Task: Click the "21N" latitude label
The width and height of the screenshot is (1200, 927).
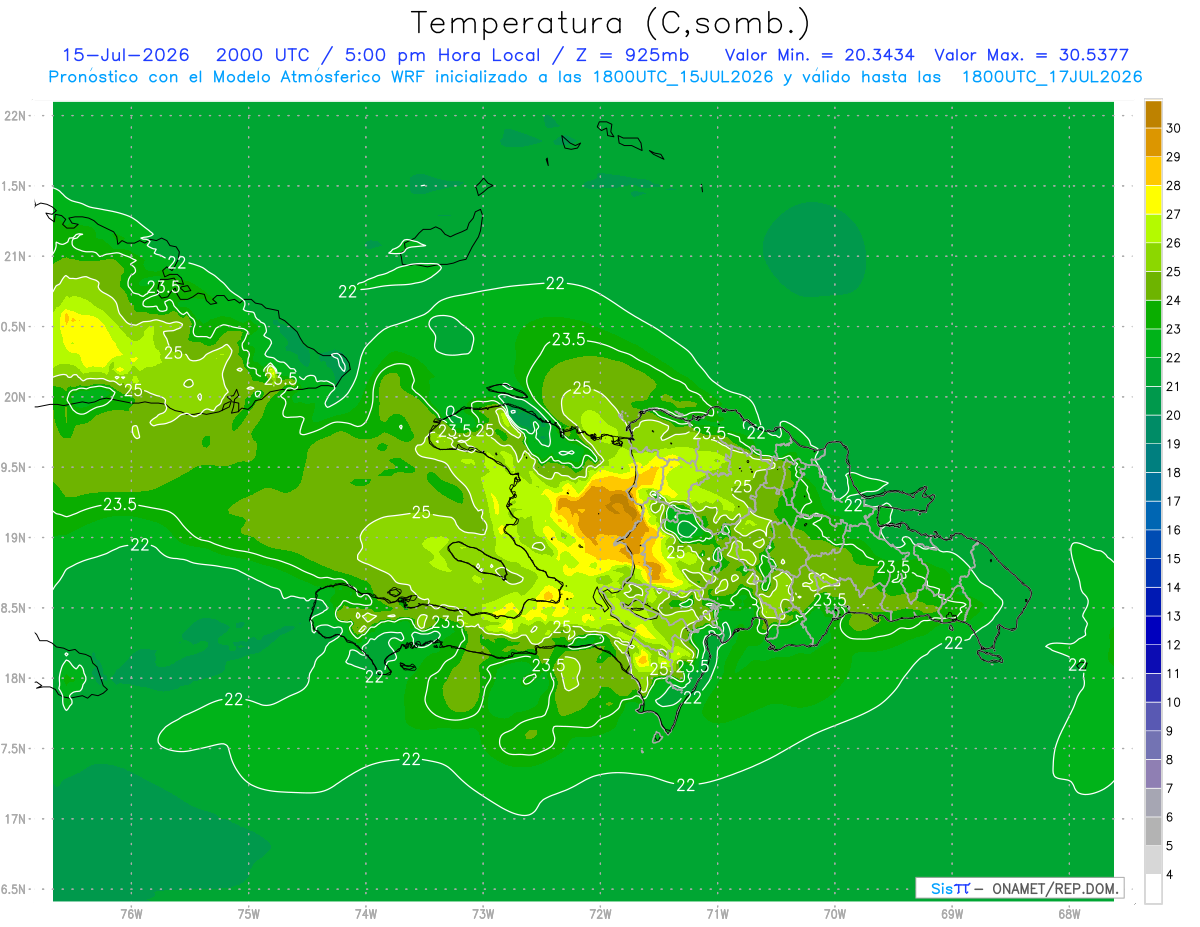Action: point(15,256)
